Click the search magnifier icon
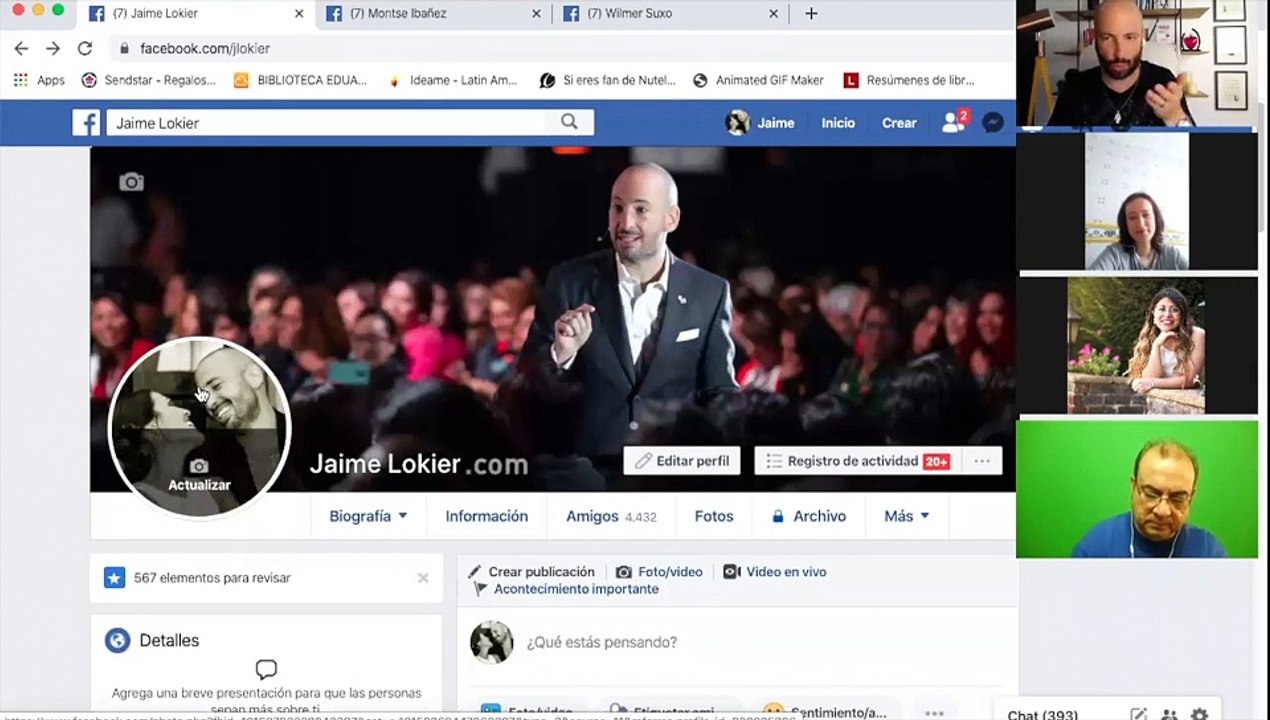The width and height of the screenshot is (1270, 720). point(569,122)
